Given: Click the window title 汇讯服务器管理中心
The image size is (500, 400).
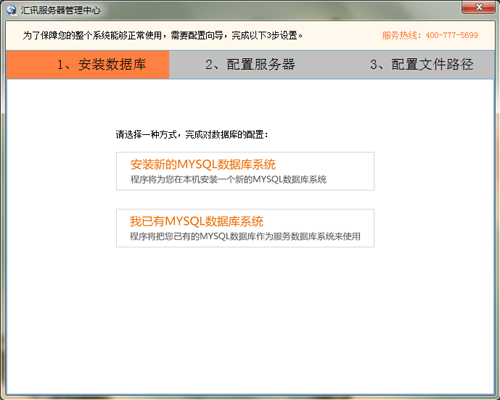Looking at the screenshot, I should pyautogui.click(x=60, y=10).
